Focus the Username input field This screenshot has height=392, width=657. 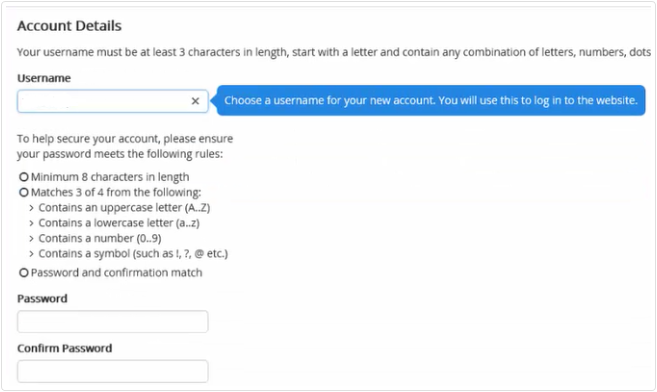113,101
